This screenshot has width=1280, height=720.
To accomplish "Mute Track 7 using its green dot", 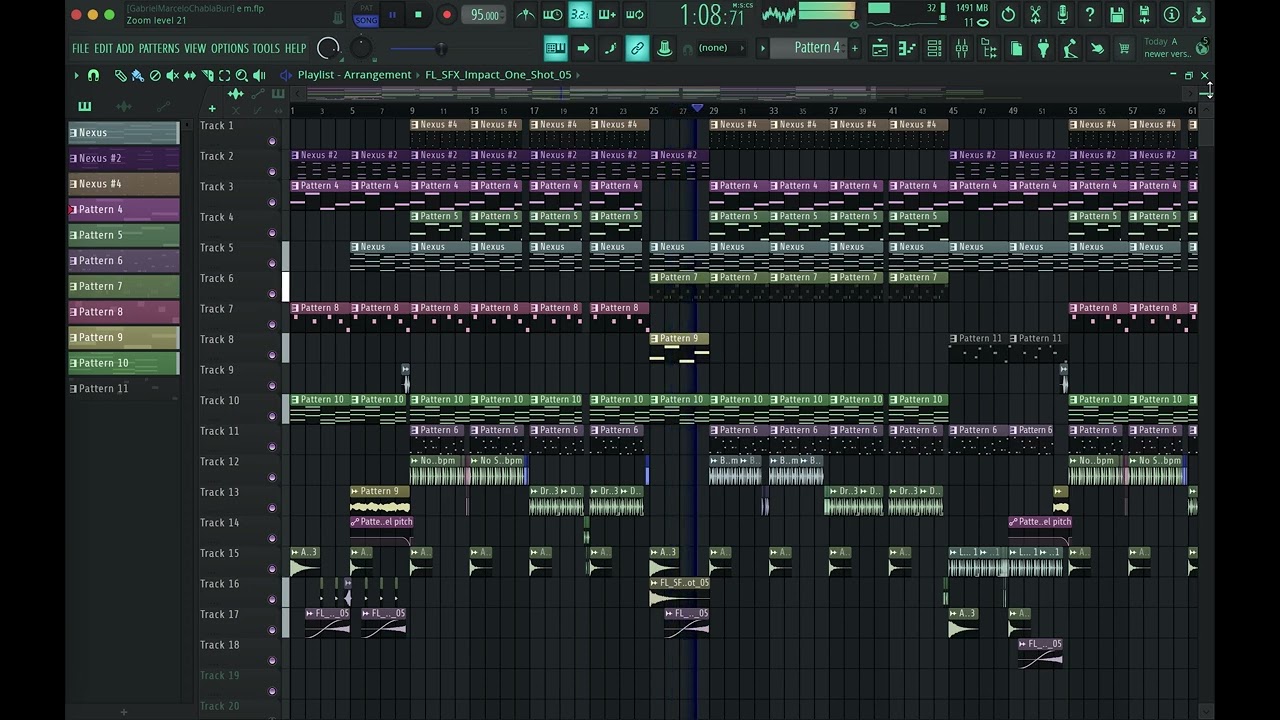I will click(272, 324).
